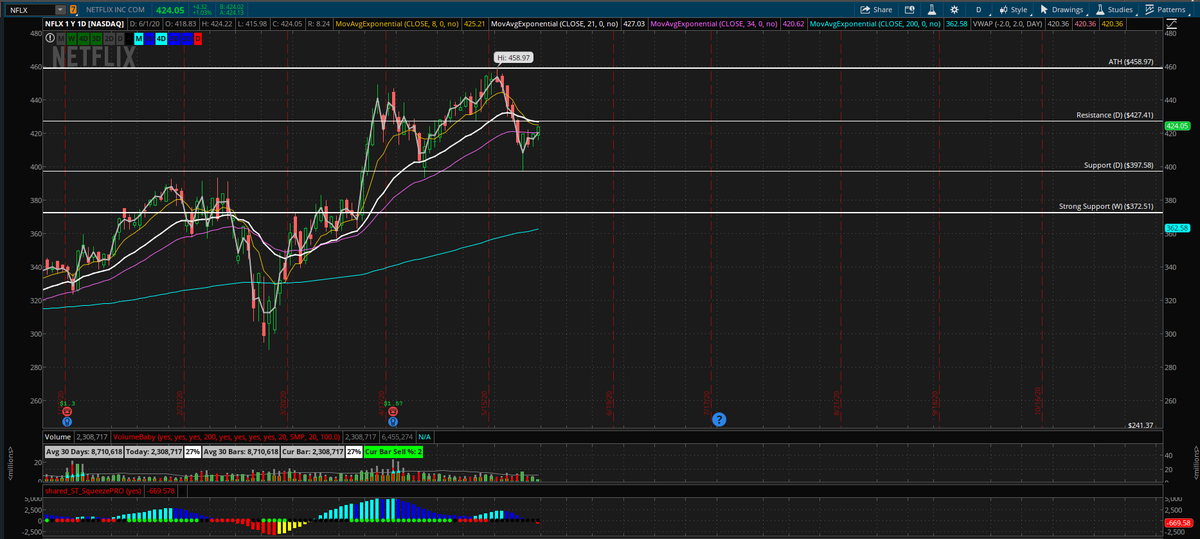The width and height of the screenshot is (1200, 539).
Task: Click the red earnings icon under $1.3
Action: 67,411
